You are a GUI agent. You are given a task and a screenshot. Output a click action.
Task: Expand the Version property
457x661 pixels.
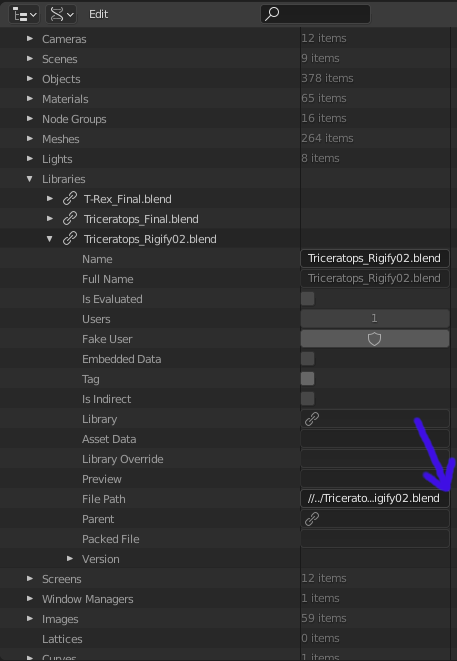pos(70,559)
